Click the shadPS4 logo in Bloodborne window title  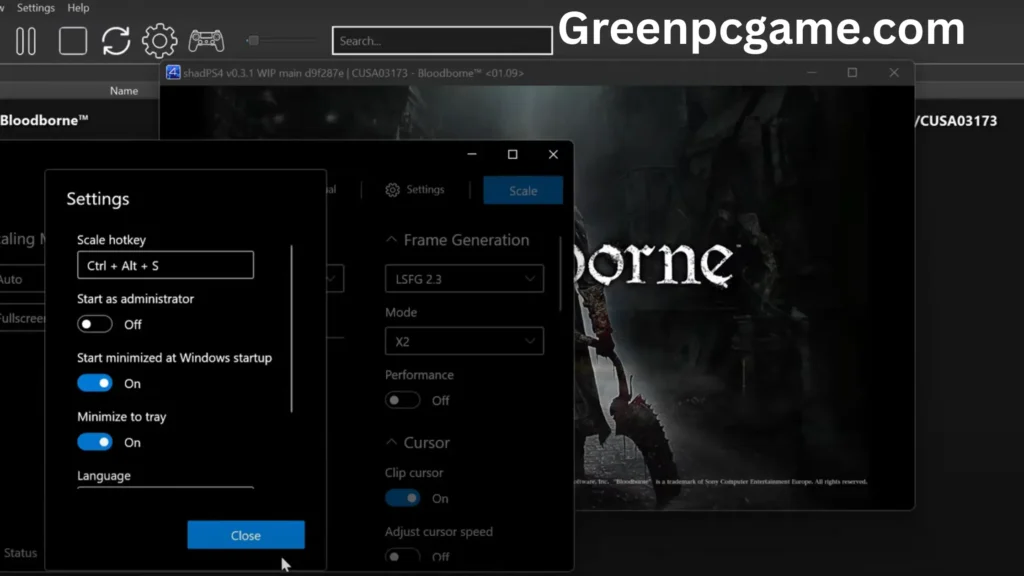pyautogui.click(x=173, y=72)
